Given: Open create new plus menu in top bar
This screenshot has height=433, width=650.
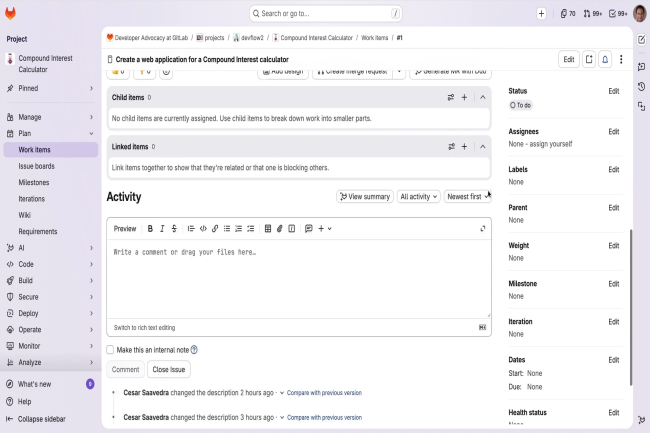Looking at the screenshot, I should click(x=541, y=14).
